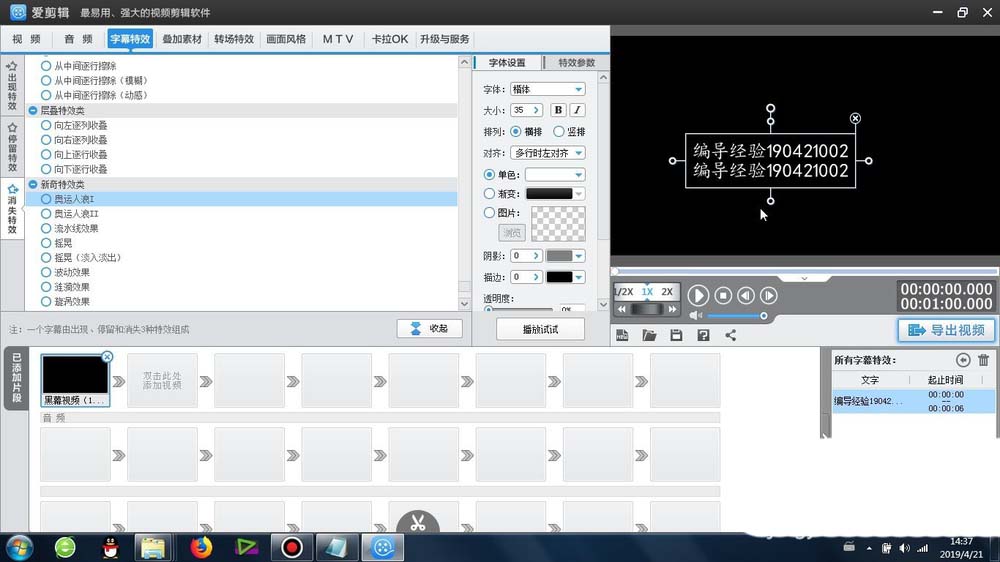Click the stop playback button

pos(723,295)
